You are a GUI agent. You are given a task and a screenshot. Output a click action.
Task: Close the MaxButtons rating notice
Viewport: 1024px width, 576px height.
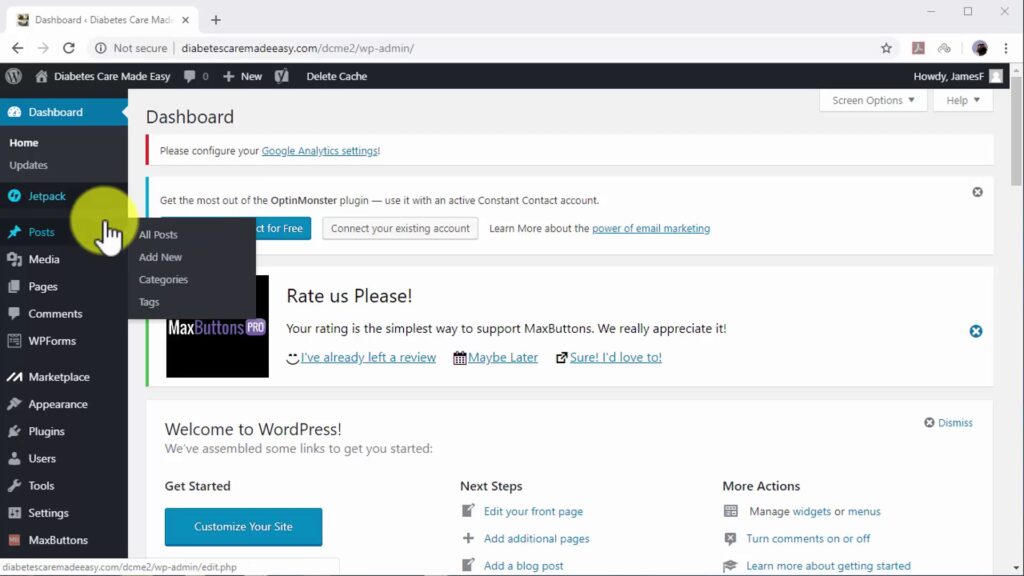[x=976, y=331]
